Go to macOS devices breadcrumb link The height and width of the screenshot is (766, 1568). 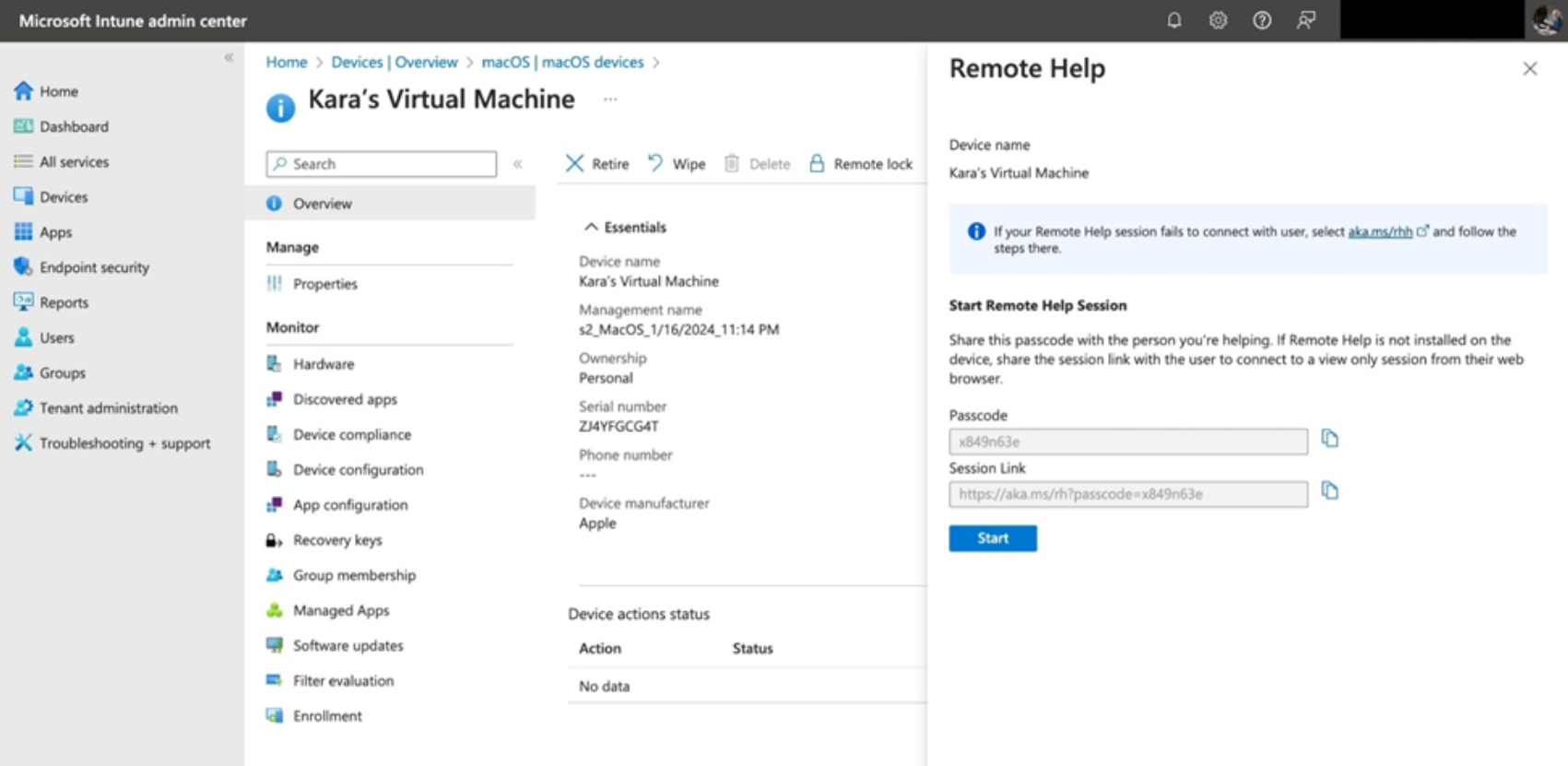click(562, 62)
